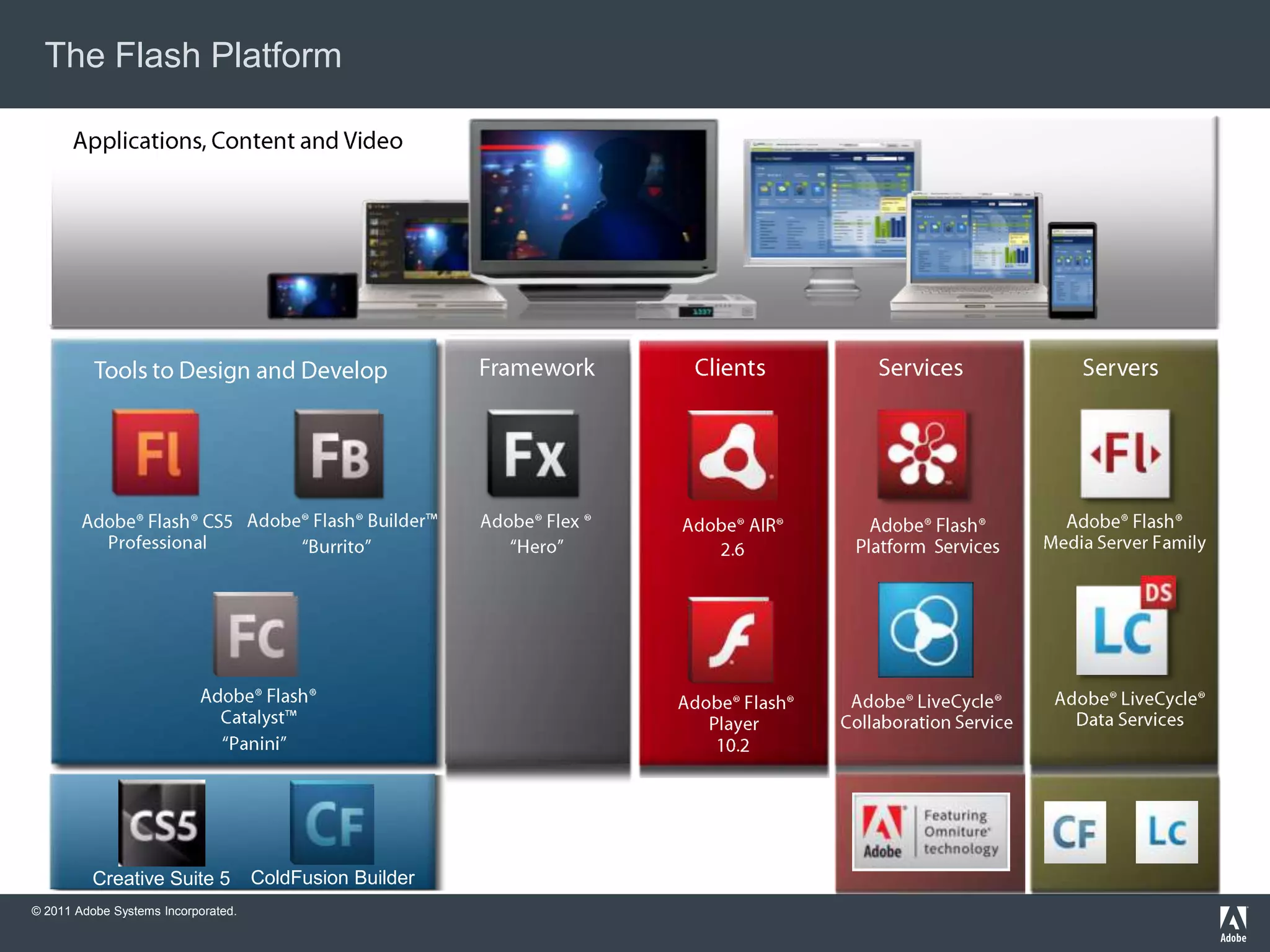
Task: Select the 'Adobe Flex' label
Action: [x=536, y=521]
